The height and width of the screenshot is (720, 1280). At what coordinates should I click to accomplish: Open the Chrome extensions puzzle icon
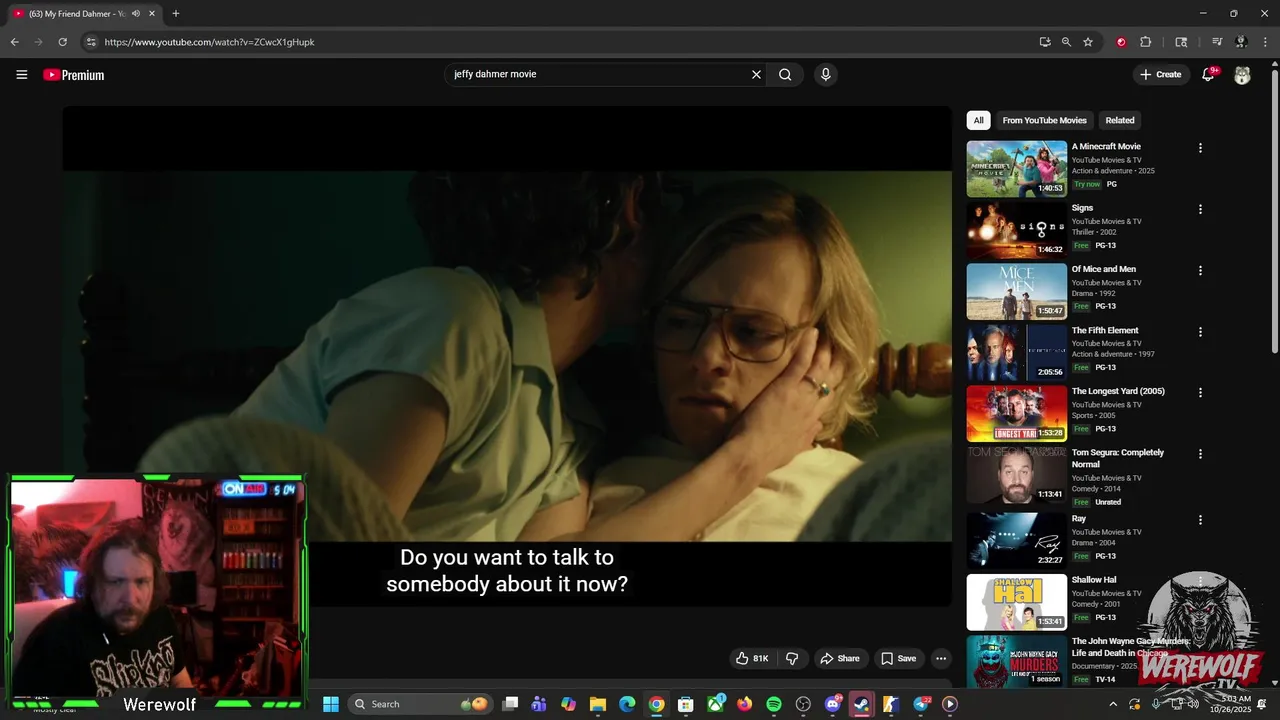1146,42
